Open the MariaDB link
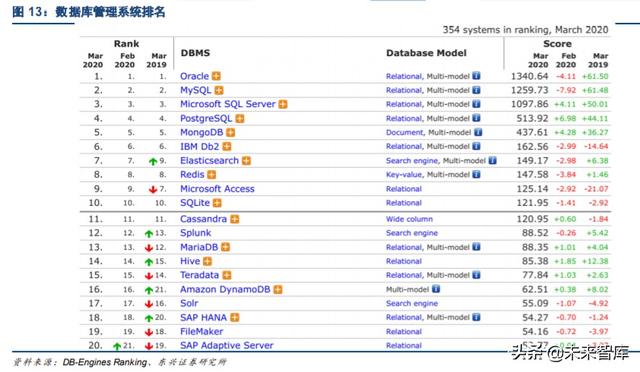This screenshot has height=372, width=640. click(x=199, y=247)
